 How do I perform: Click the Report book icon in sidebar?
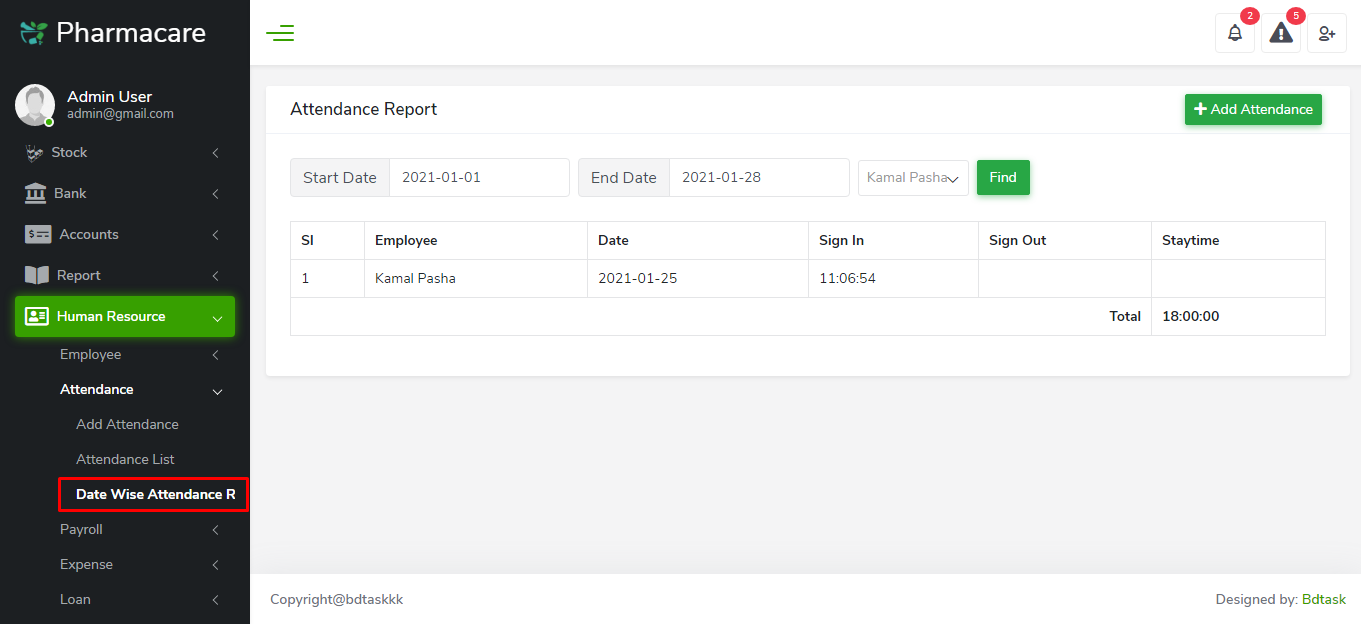pos(36,275)
